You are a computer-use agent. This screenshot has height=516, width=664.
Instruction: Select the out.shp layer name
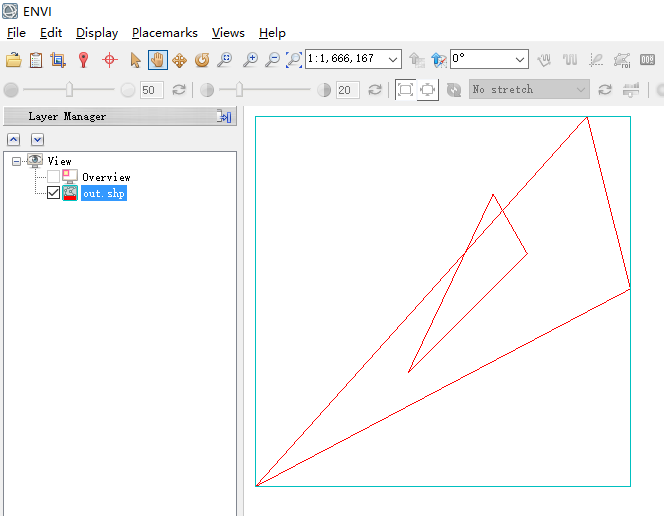[103, 193]
